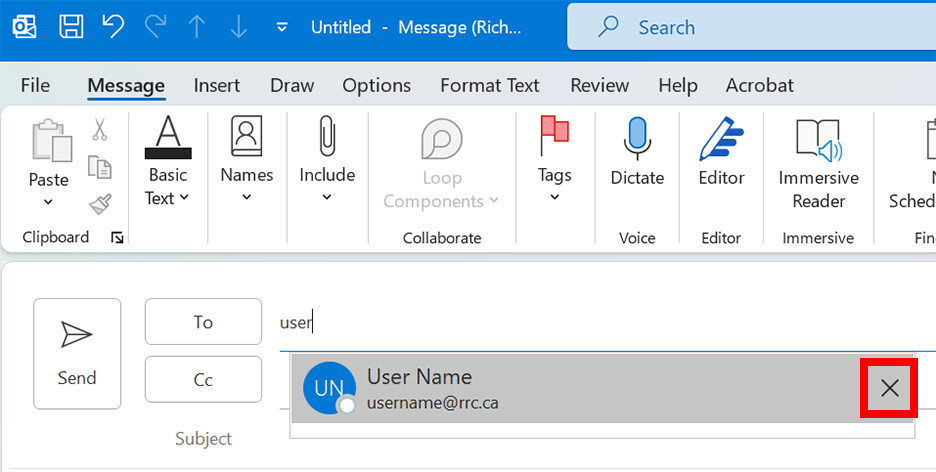Launch Immersive Reader
This screenshot has height=472, width=936.
819,163
